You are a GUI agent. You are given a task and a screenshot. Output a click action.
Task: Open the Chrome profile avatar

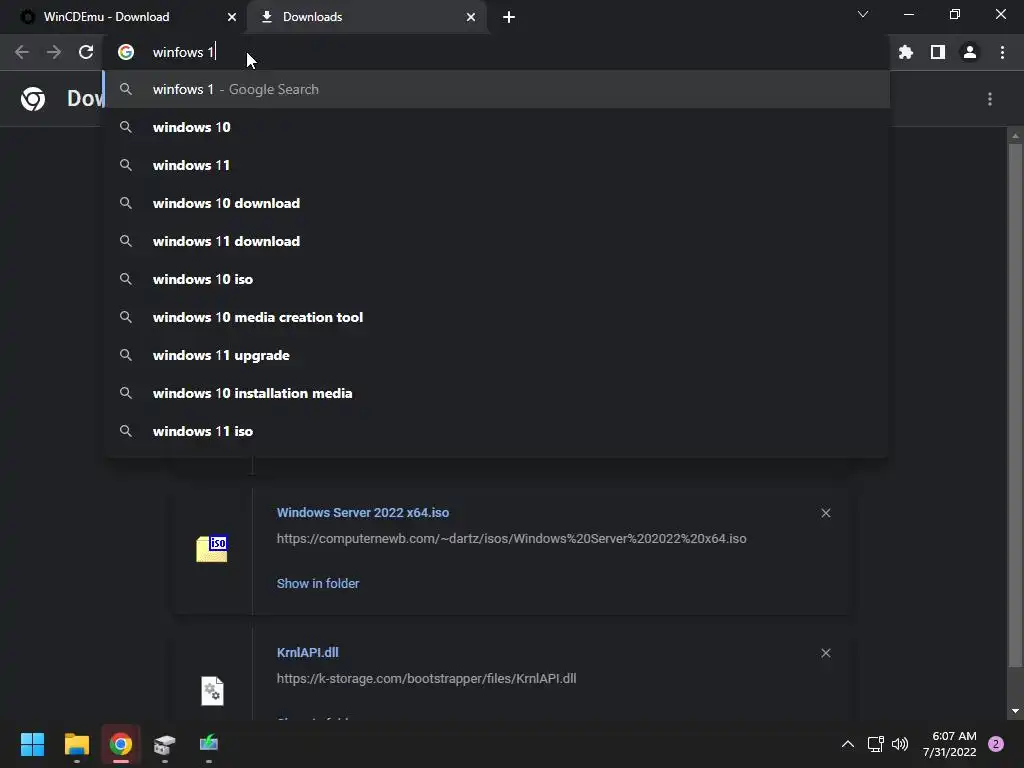pyautogui.click(x=970, y=52)
